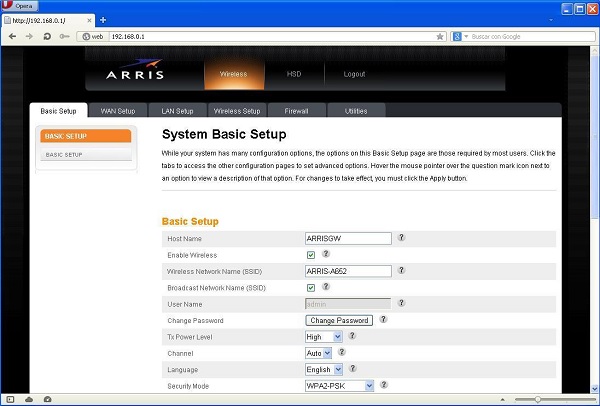Click the help icon next to Host Name
This screenshot has height=406, width=600.
401,237
